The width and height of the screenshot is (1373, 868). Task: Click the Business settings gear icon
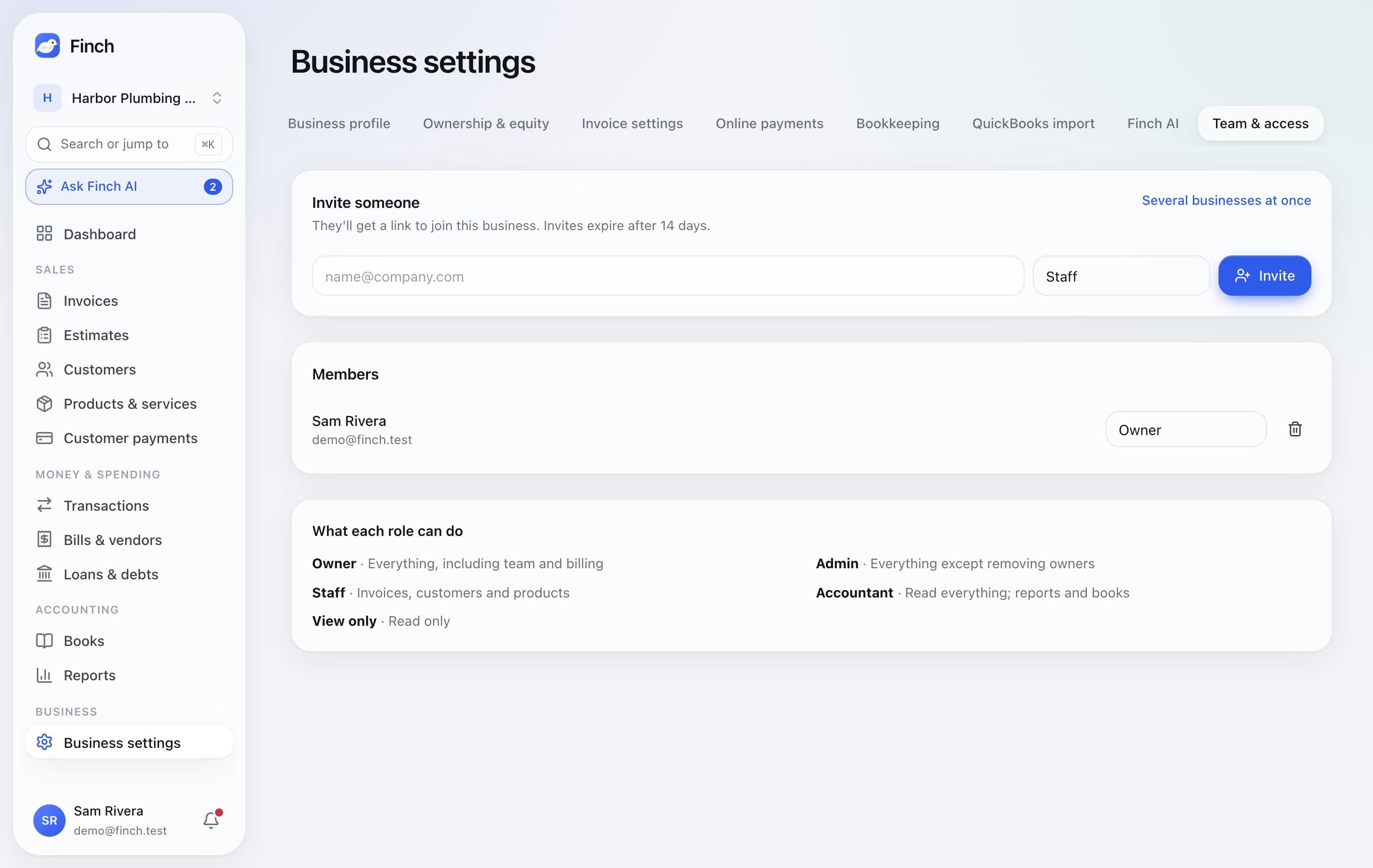click(x=44, y=742)
